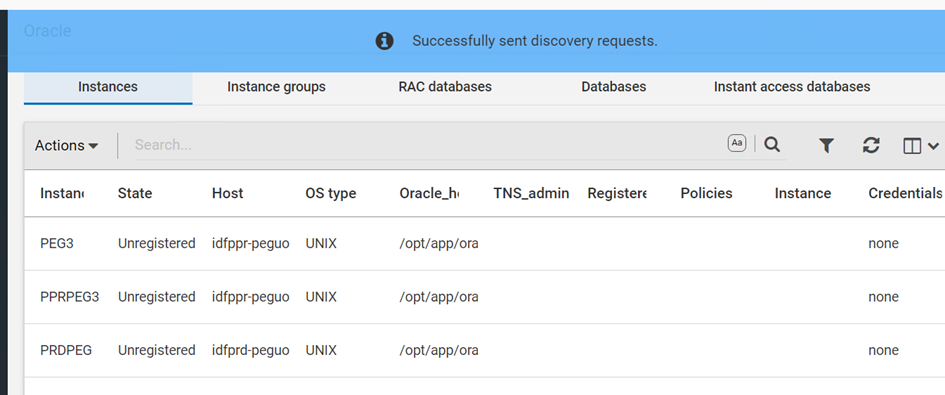Open the show or hide columns dropdown

[921, 146]
